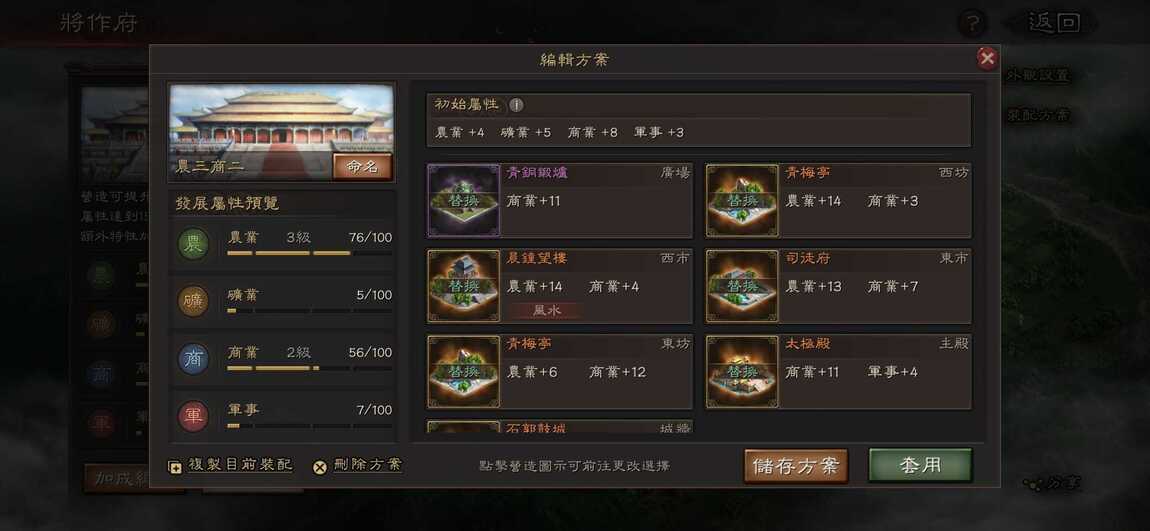Click the round blue 商 commerce icon

coord(194,359)
